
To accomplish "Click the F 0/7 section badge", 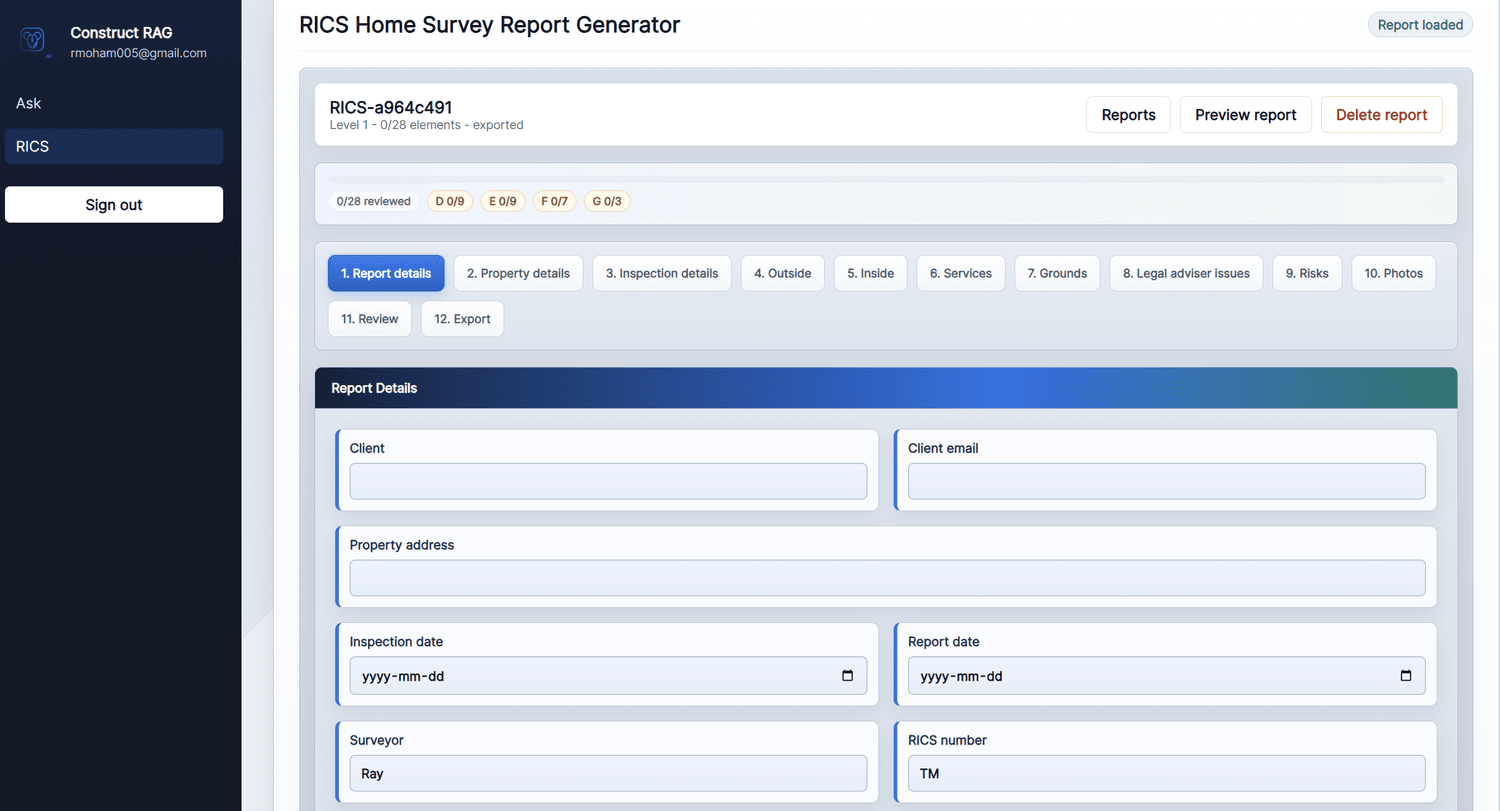I will coord(555,201).
